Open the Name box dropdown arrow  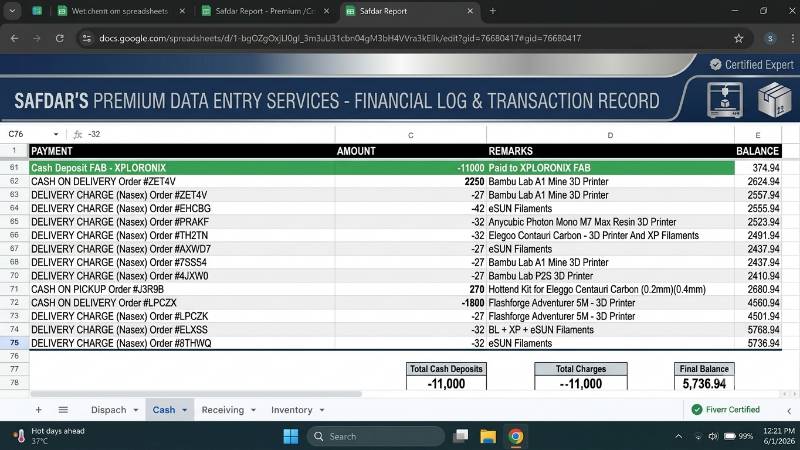click(x=56, y=134)
